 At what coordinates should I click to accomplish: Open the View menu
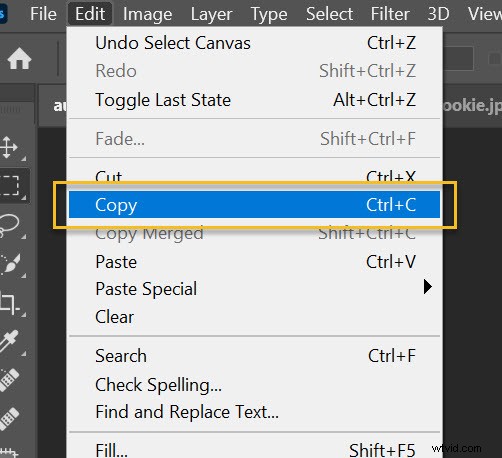(x=485, y=14)
